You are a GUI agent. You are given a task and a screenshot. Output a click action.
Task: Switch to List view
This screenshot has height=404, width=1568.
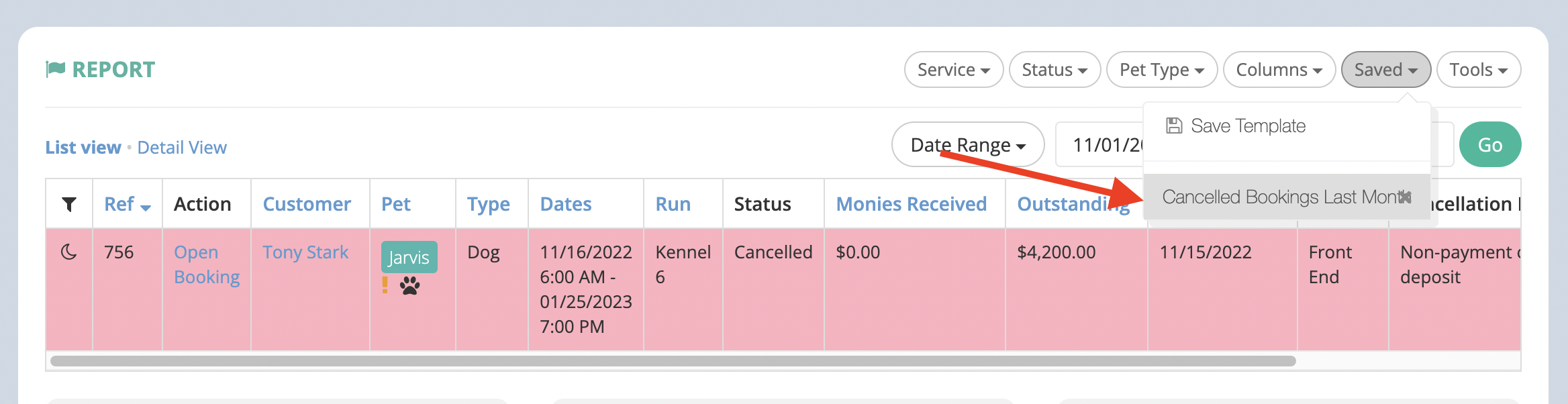coord(83,148)
